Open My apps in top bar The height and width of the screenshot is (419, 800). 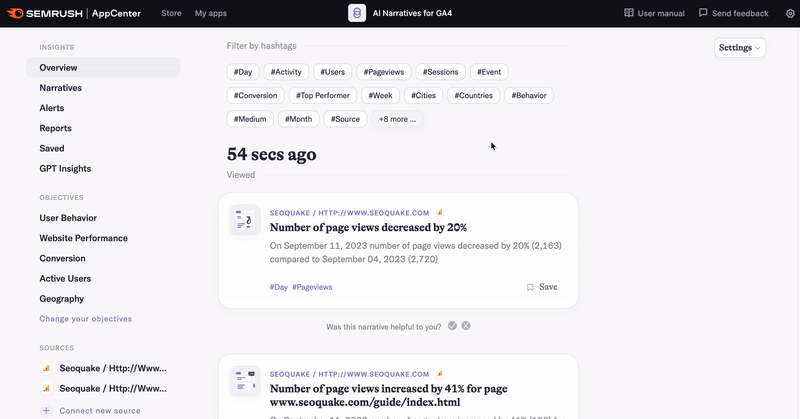point(211,13)
